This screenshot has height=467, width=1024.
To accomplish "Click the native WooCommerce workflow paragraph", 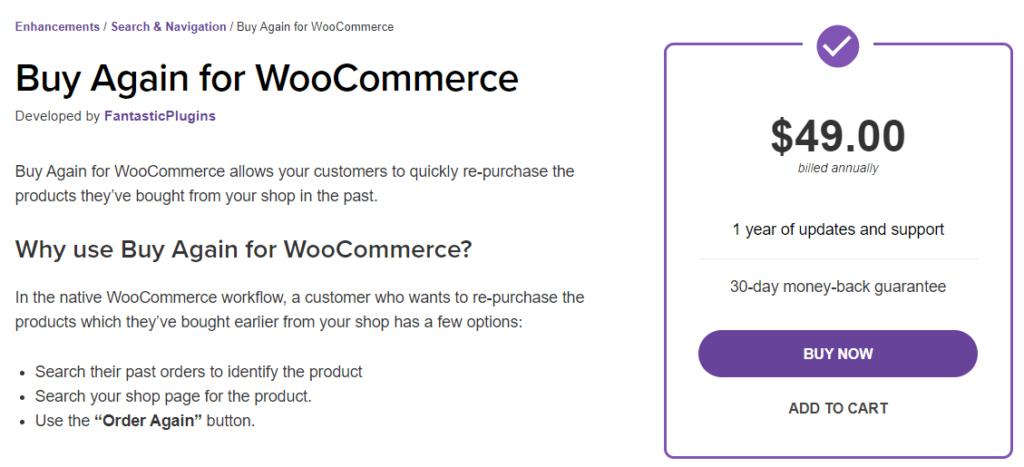I will point(300,310).
